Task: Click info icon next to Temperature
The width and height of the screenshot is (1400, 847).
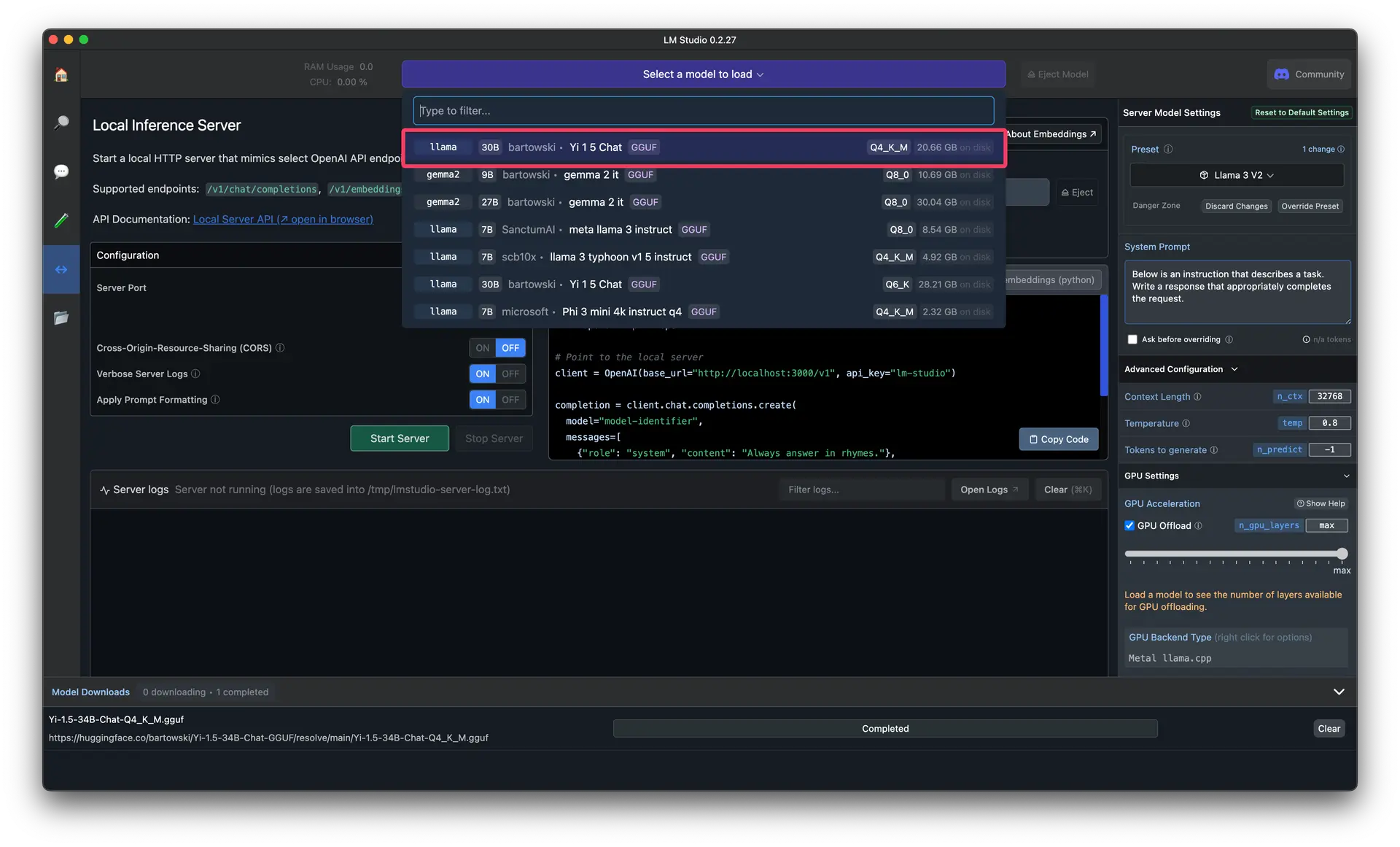Action: click(x=1186, y=423)
